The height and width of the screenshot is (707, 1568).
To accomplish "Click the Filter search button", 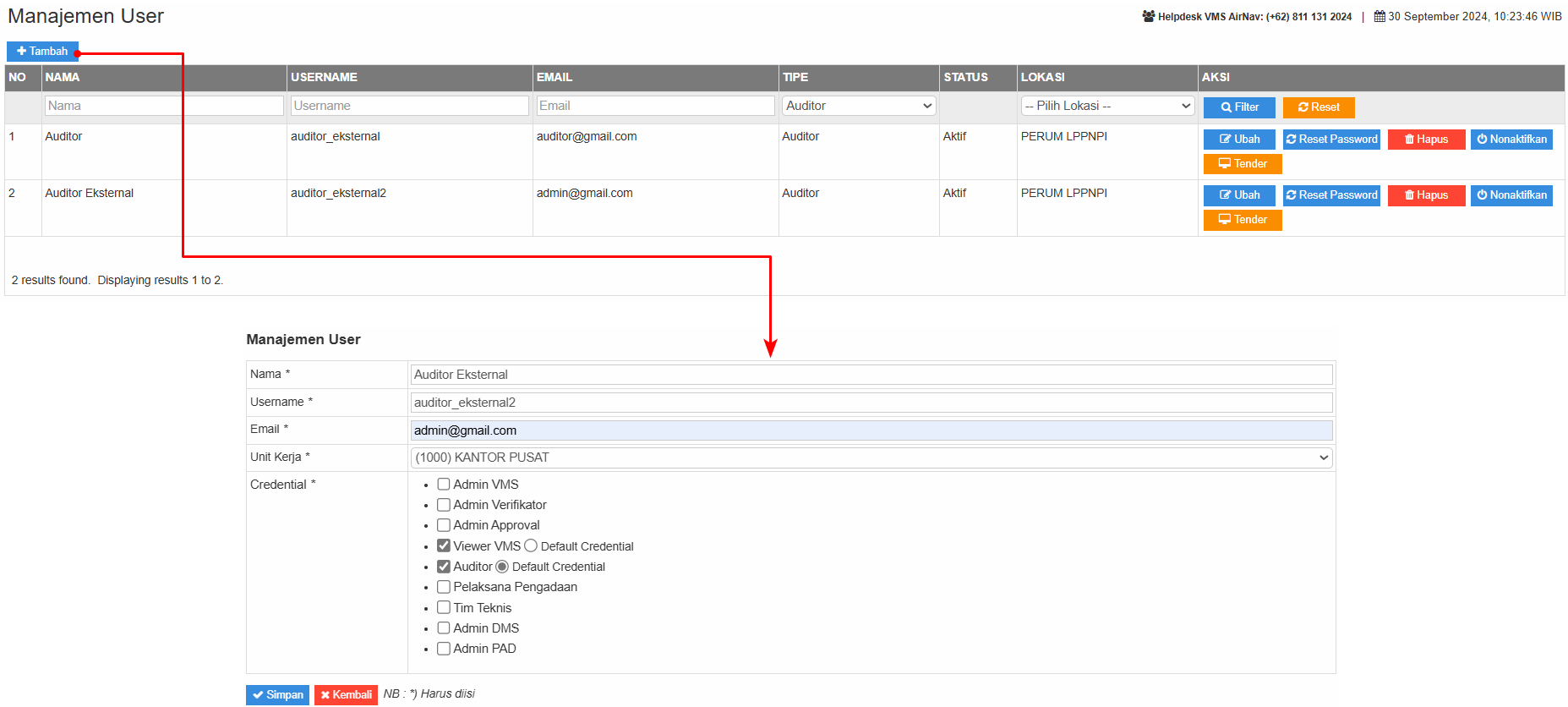I will click(1238, 107).
